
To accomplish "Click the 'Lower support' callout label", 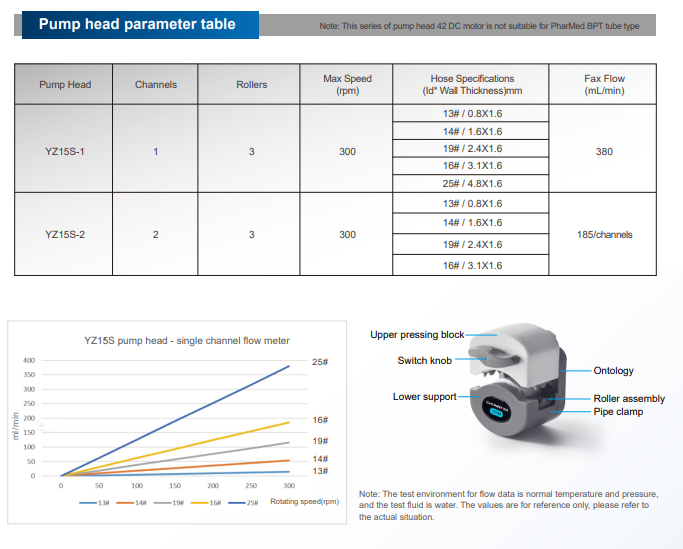I will pyautogui.click(x=425, y=396).
